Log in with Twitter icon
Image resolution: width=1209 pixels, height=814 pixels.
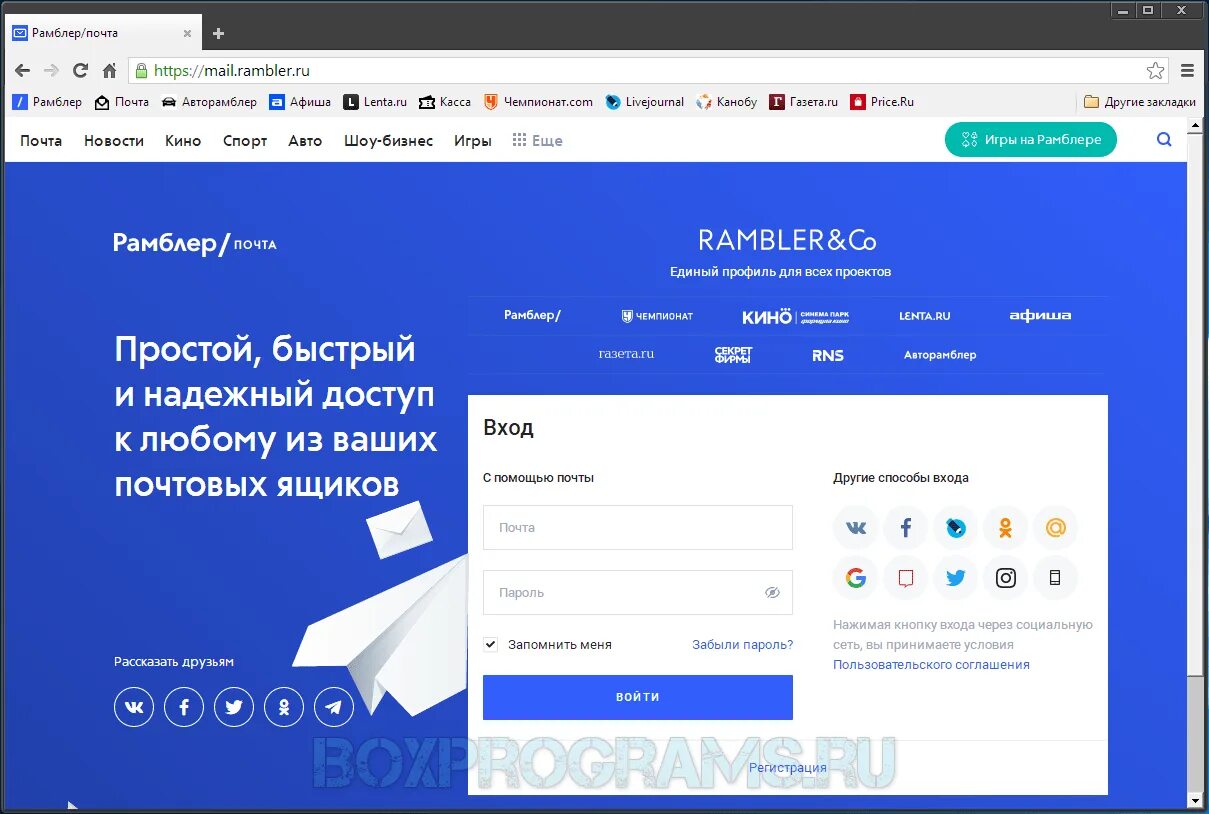(x=956, y=578)
